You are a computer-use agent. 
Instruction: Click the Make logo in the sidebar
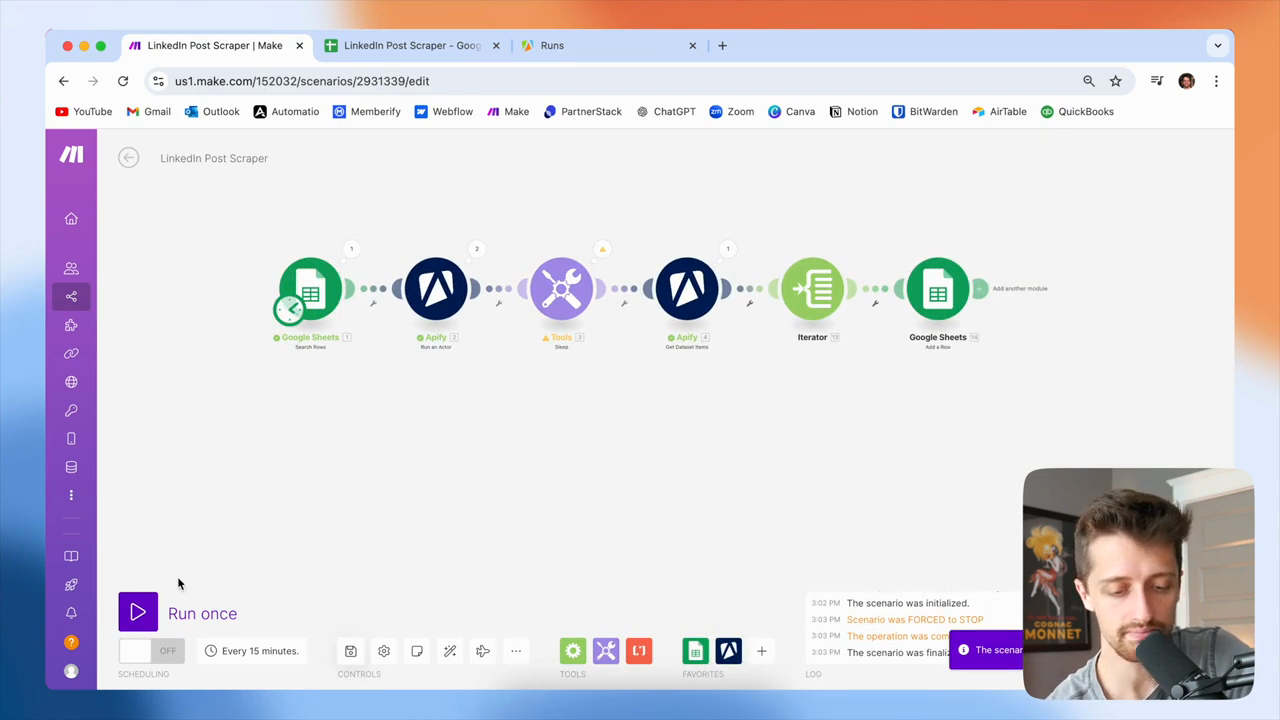[71, 154]
